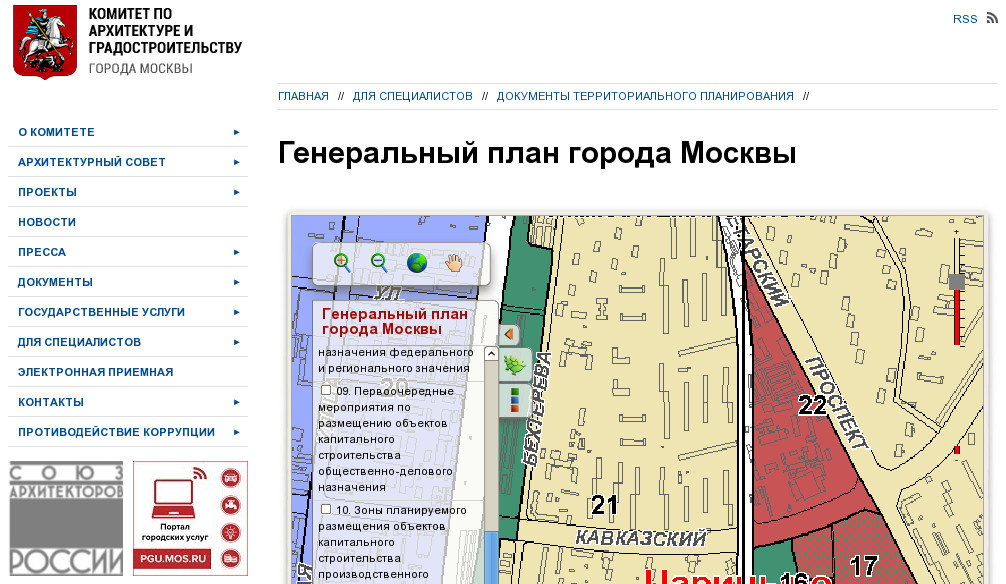The height and width of the screenshot is (584, 1006).
Task: Toggle the layer 10 production zones checkbox
Action: [x=327, y=509]
